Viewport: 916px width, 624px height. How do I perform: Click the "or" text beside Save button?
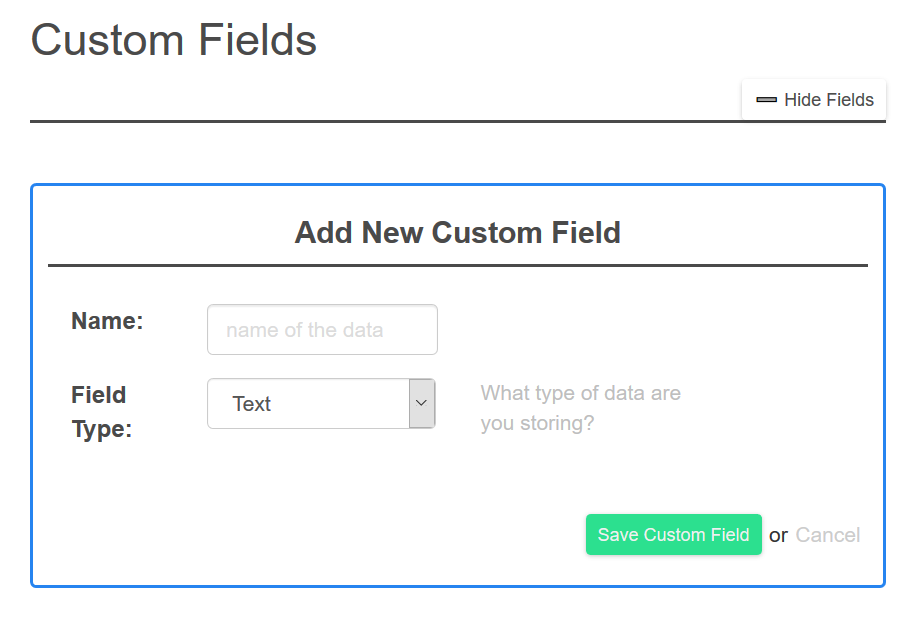pos(778,534)
